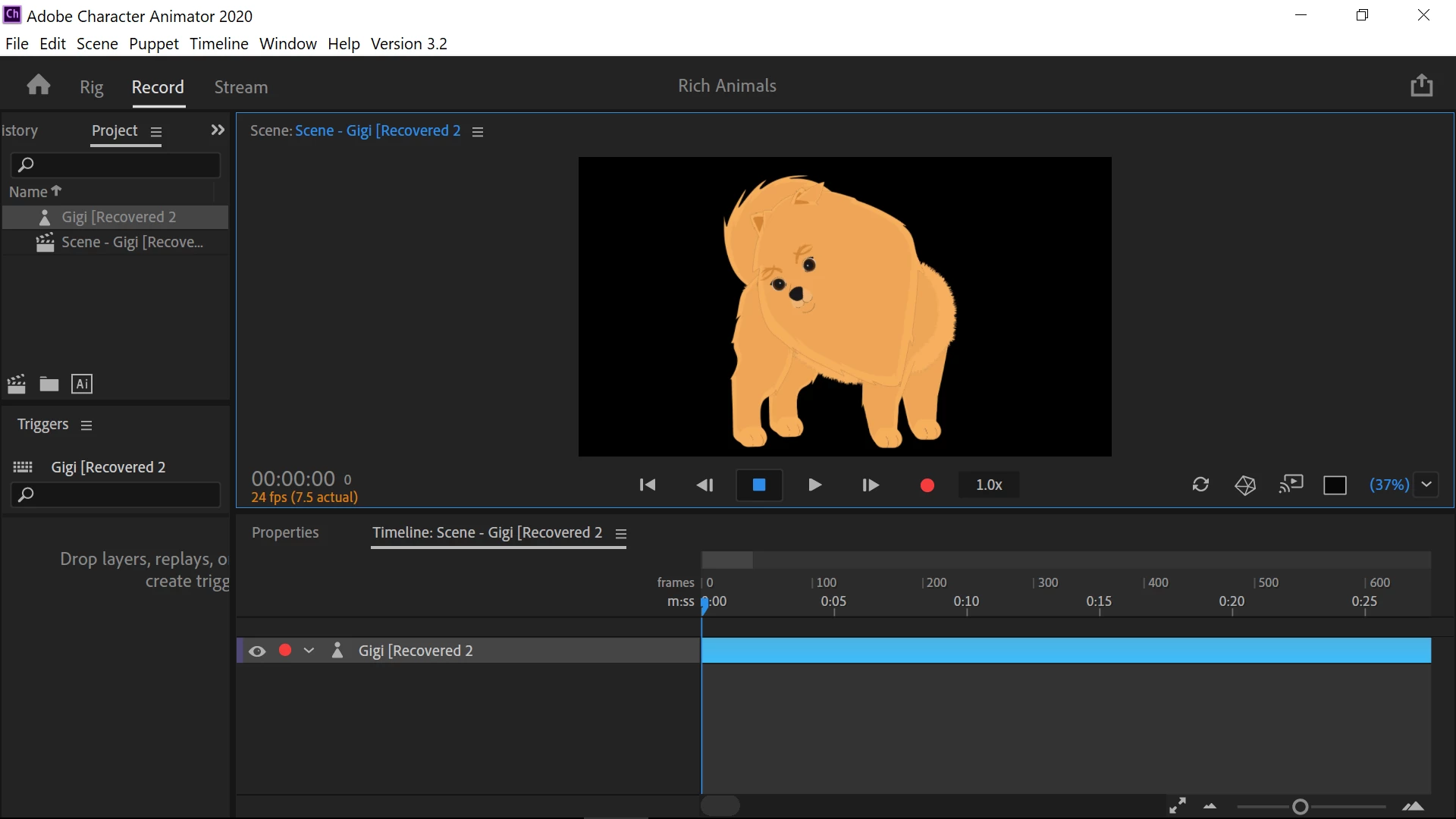Click the Home icon
This screenshot has width=1456, height=819.
[38, 85]
